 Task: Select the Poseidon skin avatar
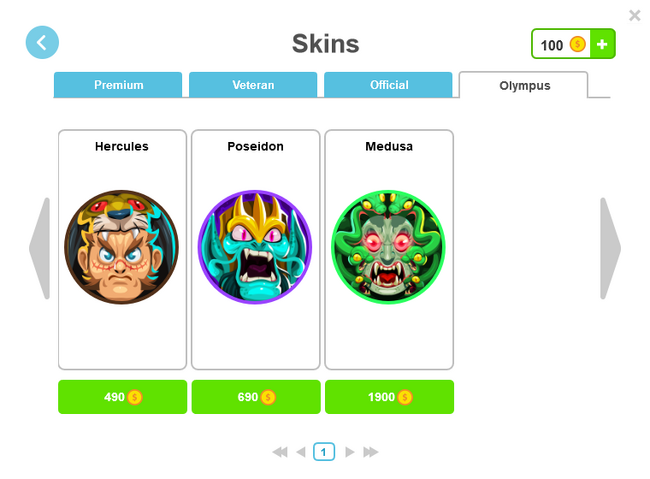coord(255,247)
